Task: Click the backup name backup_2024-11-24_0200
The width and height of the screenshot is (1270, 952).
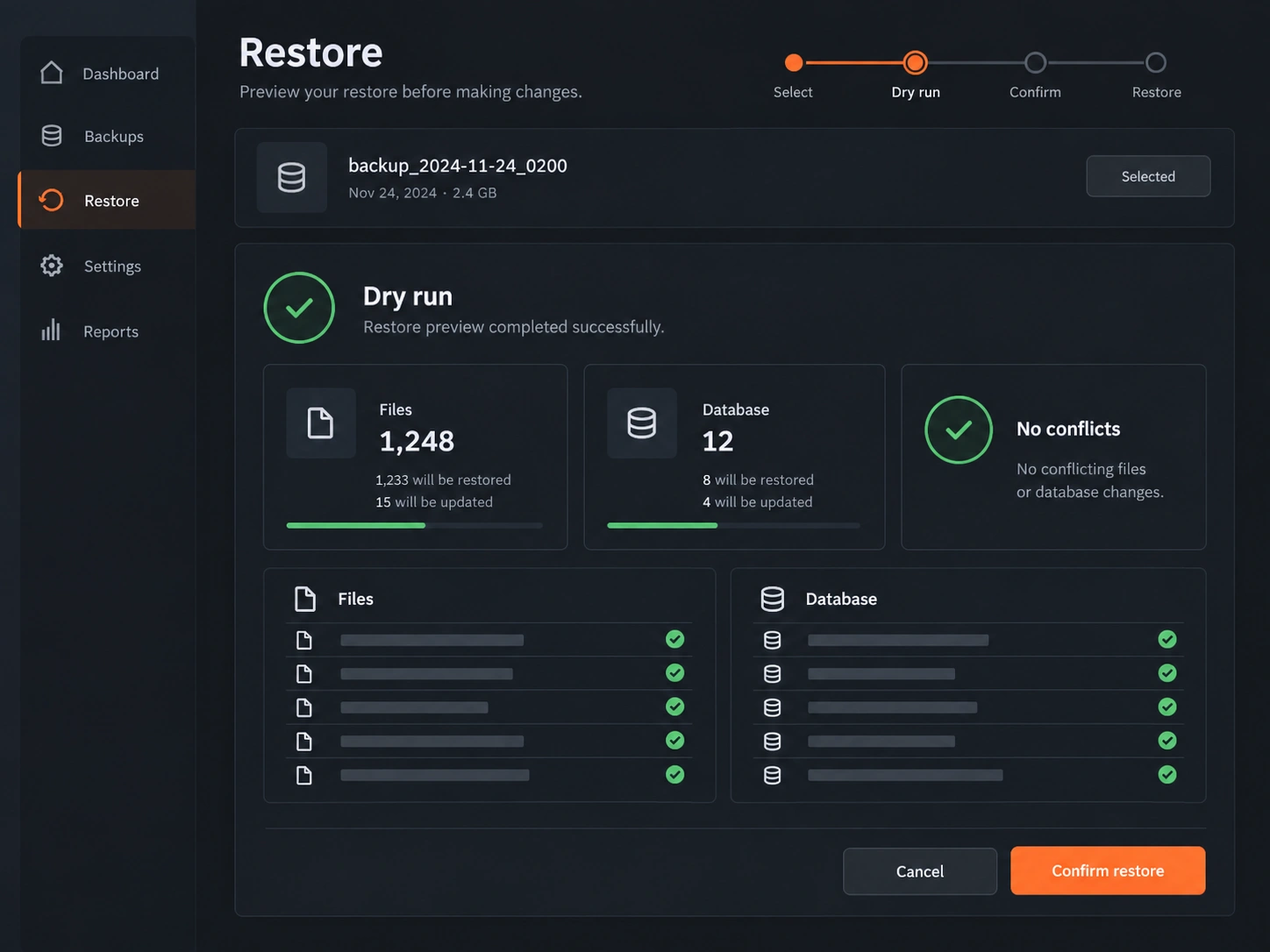Action: 458,166
